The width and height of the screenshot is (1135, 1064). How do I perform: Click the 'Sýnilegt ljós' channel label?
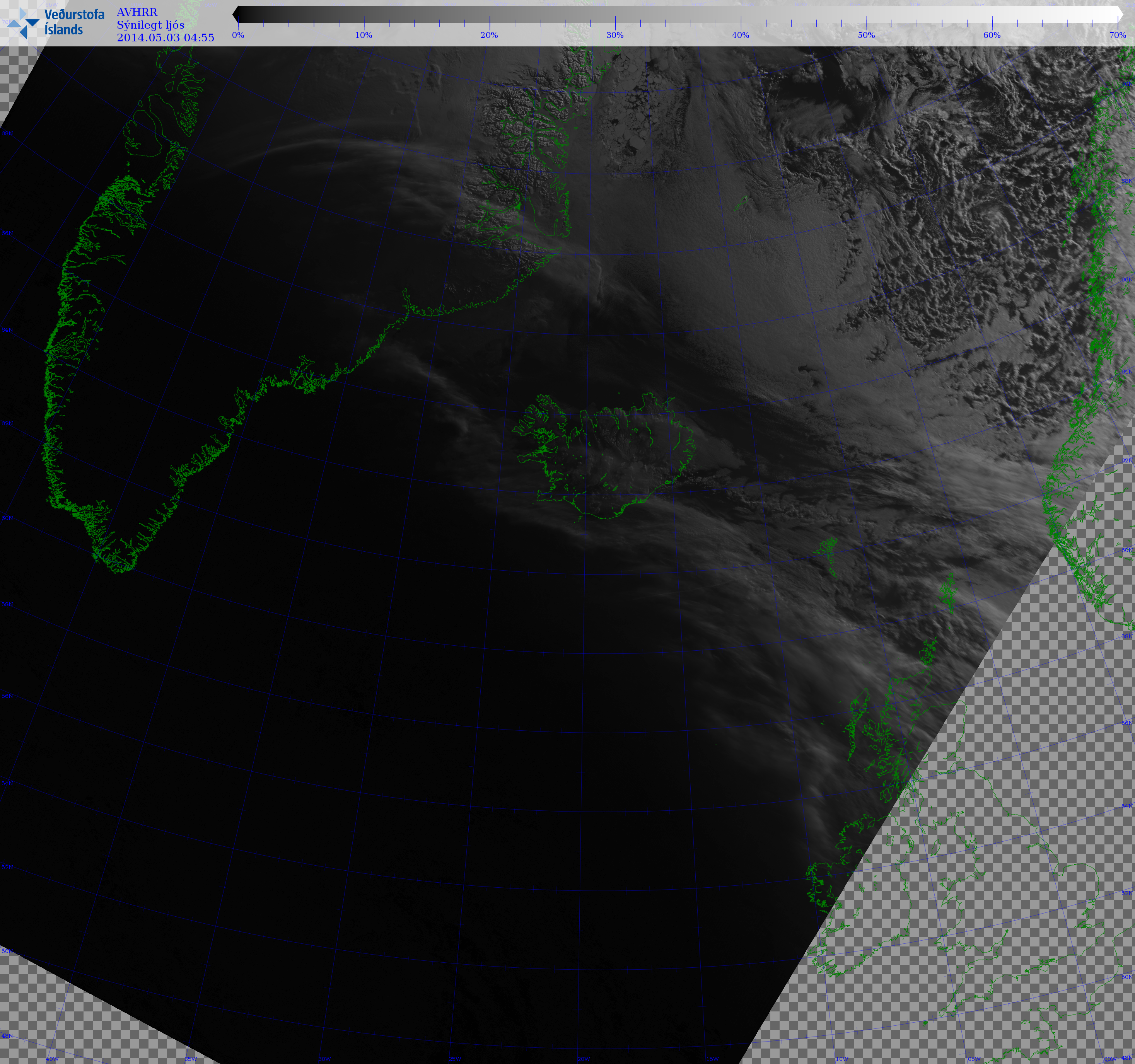coord(151,24)
